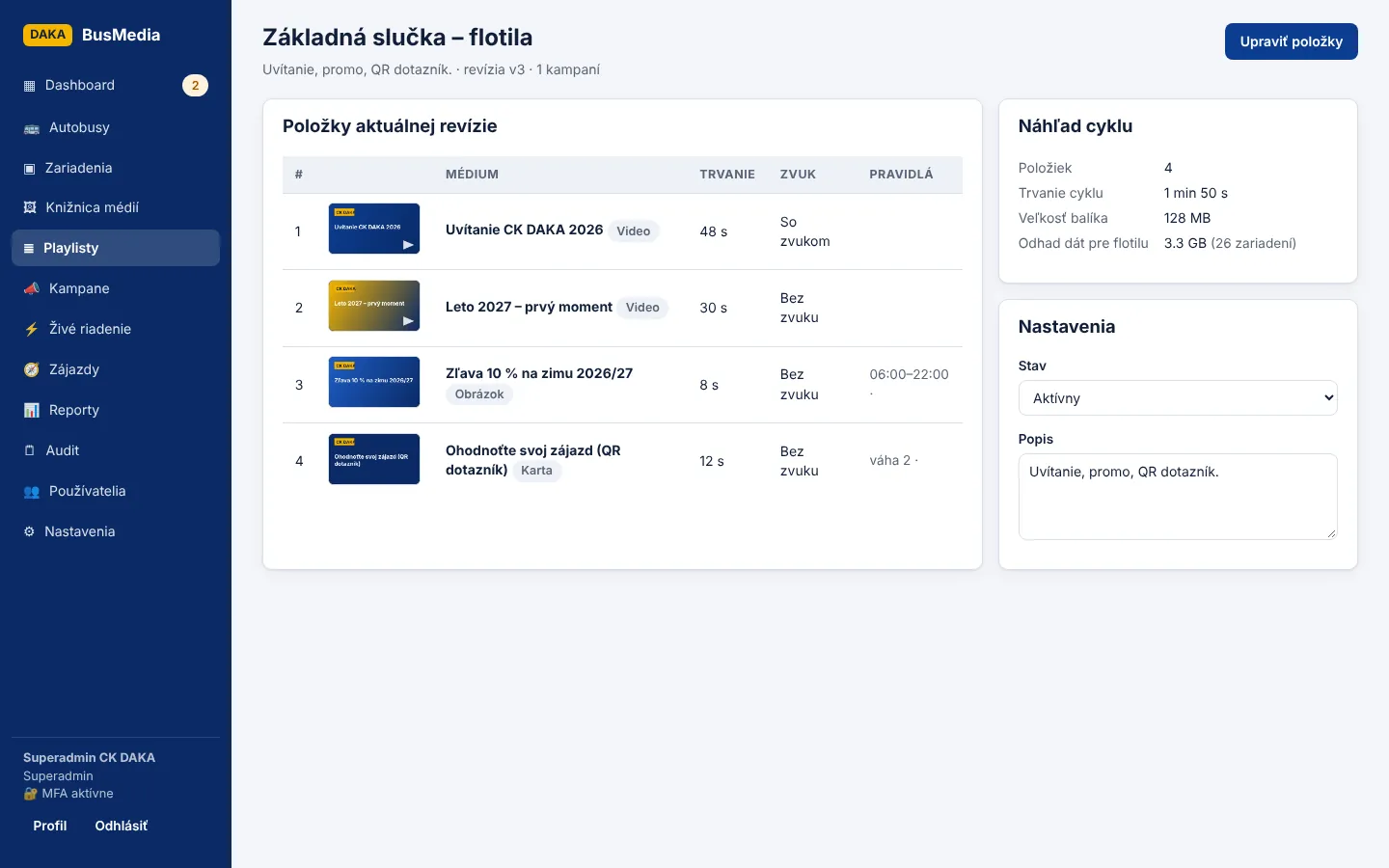The image size is (1389, 868).
Task: Click the title Ohodnoťte svoj zájazd
Action: coord(533,460)
